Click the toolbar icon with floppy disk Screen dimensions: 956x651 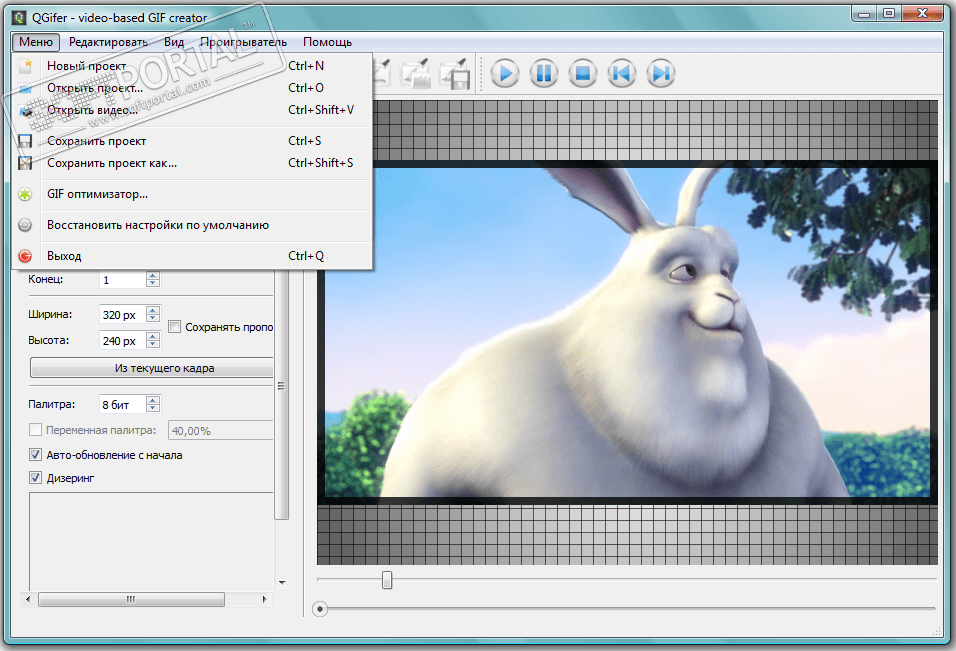455,74
